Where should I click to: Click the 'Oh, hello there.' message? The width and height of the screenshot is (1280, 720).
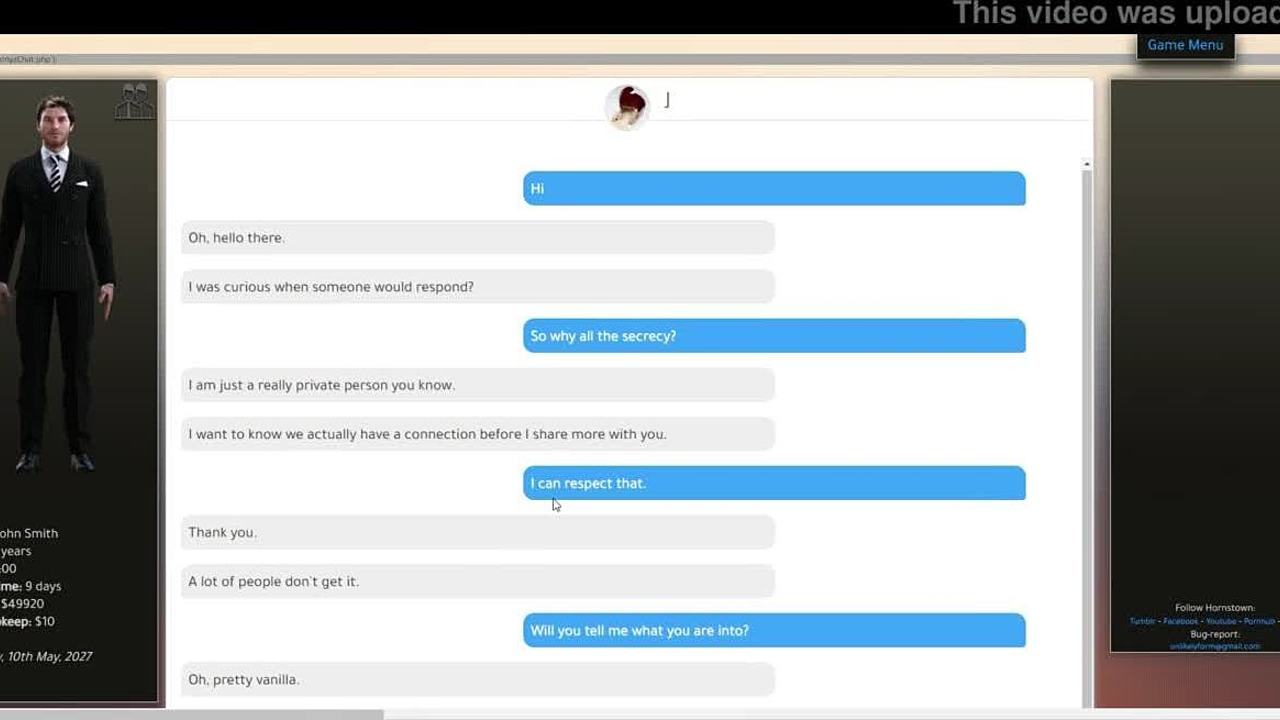[x=478, y=238]
